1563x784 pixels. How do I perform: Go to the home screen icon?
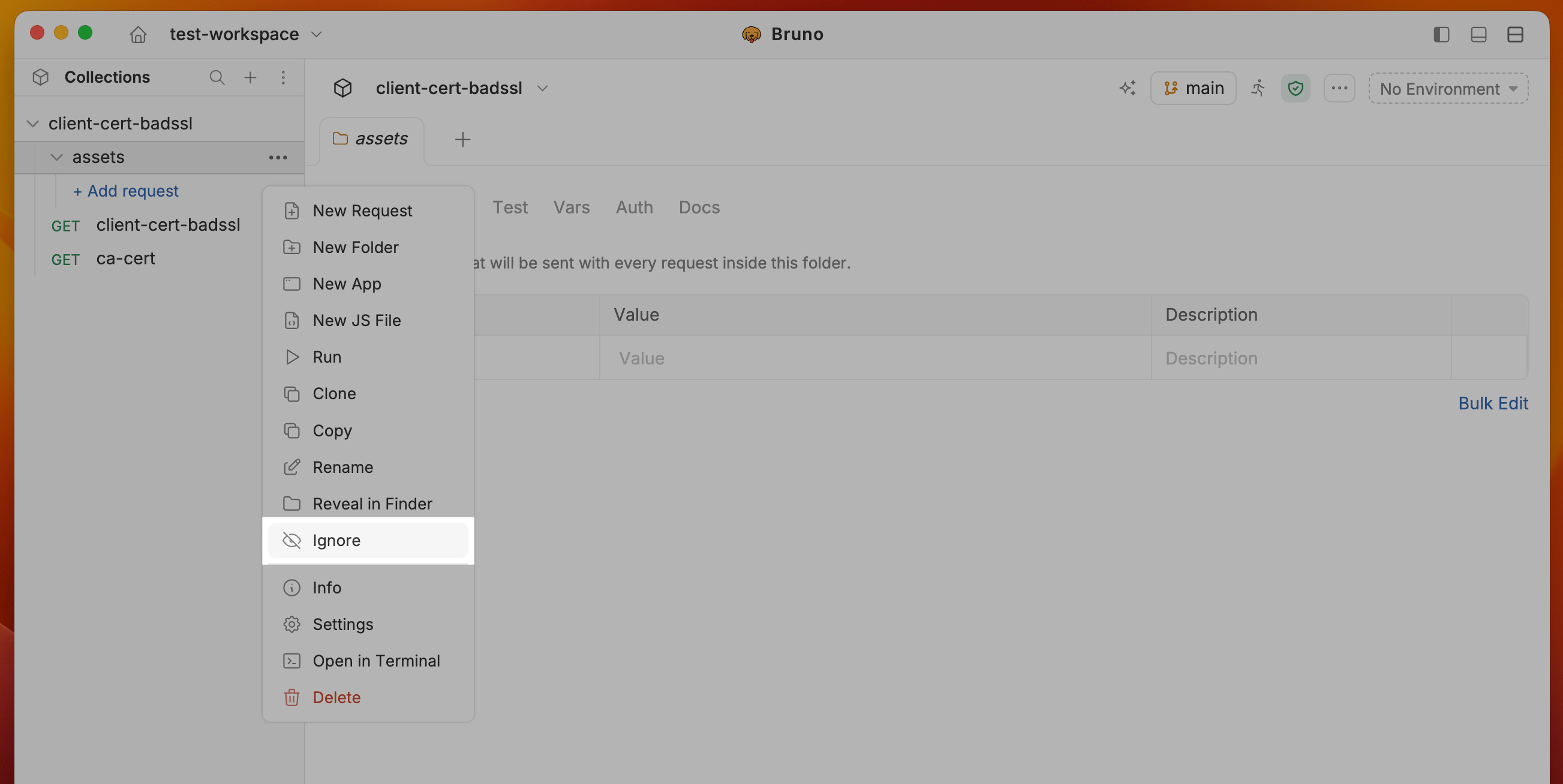coord(138,35)
